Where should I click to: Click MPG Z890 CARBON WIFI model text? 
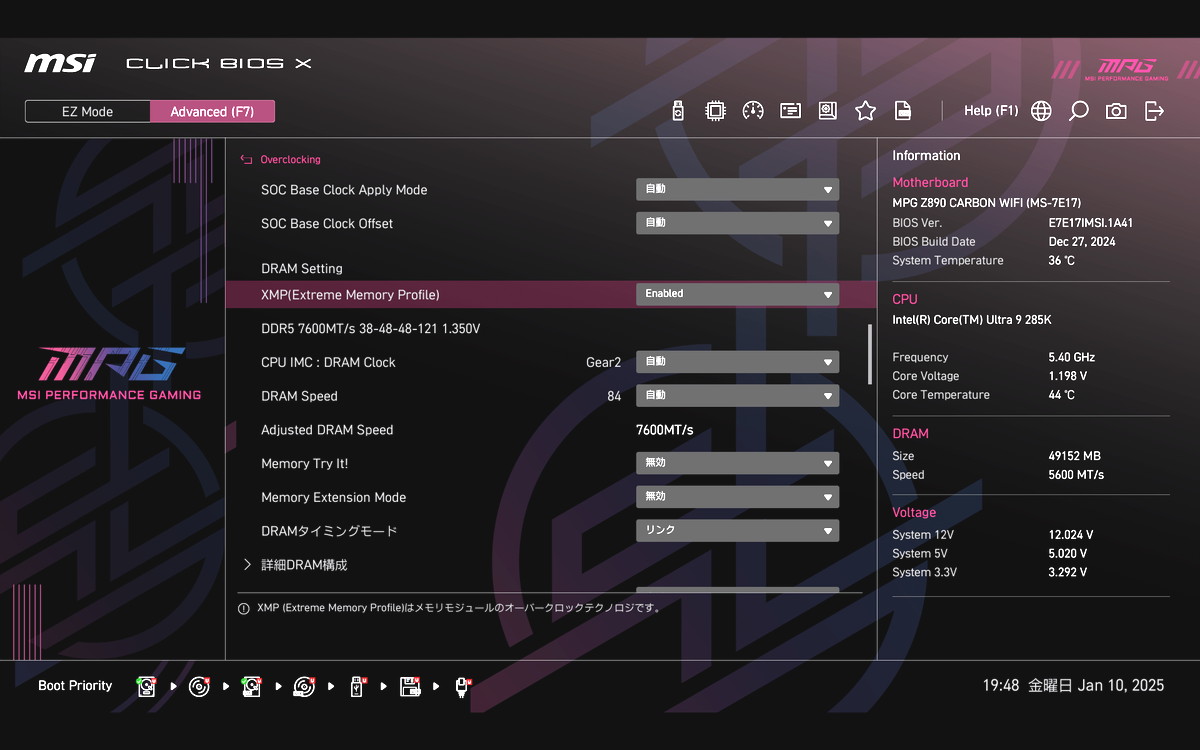986,203
